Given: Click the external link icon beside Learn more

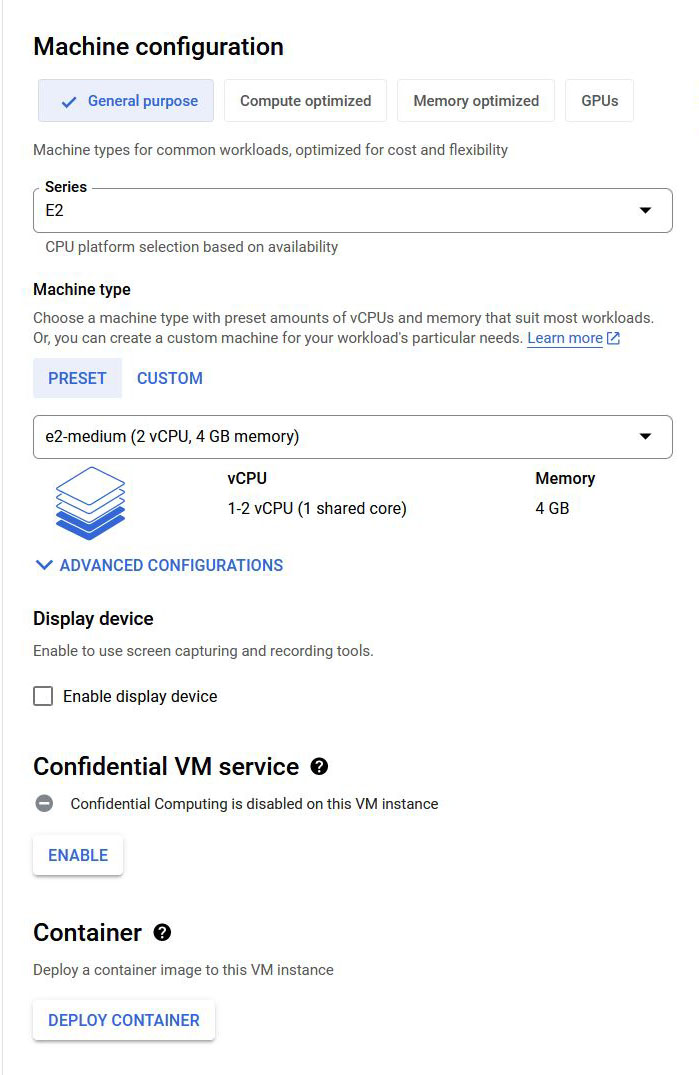Looking at the screenshot, I should click(x=613, y=338).
